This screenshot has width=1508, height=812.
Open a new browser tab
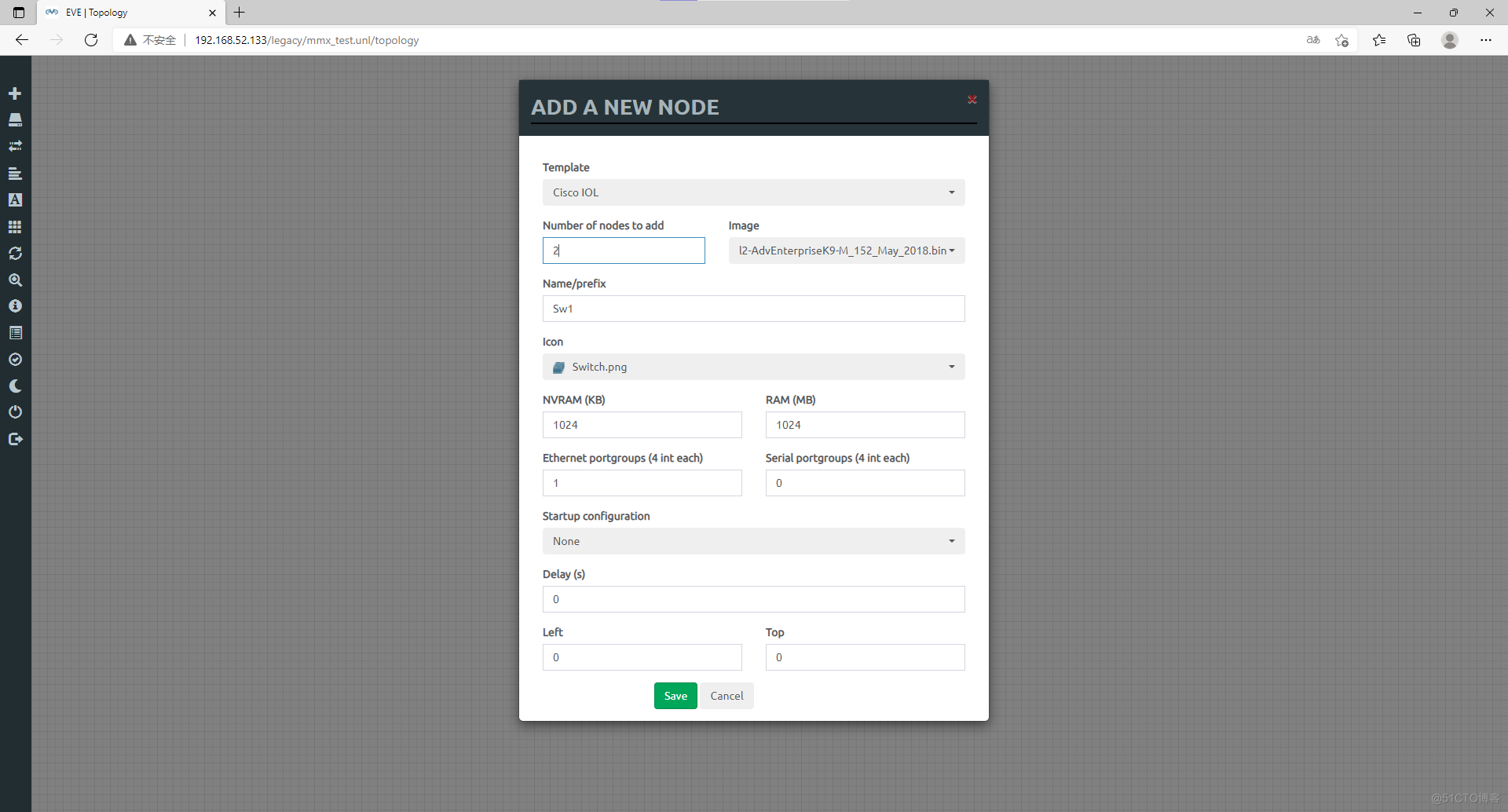[x=240, y=13]
